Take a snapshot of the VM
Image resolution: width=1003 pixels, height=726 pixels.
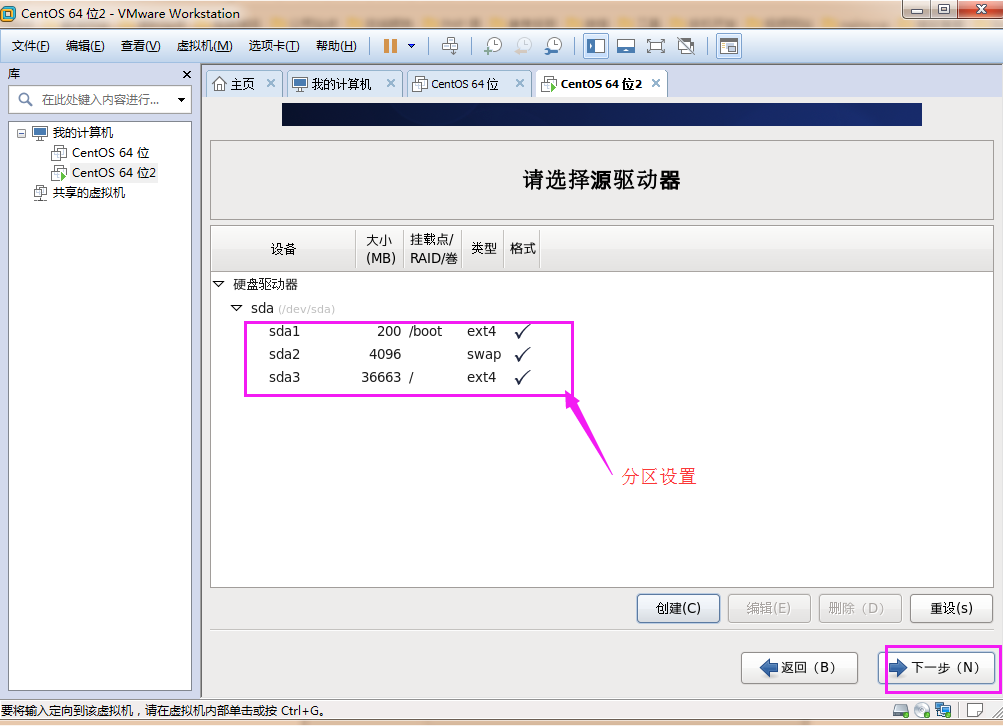coord(493,46)
